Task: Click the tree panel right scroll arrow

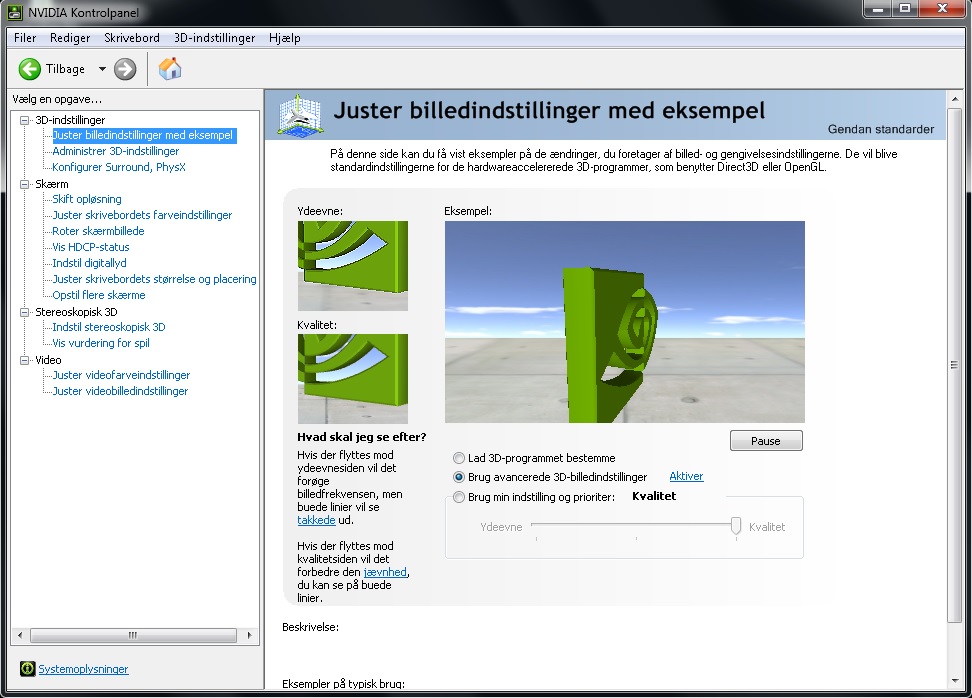Action: click(249, 635)
